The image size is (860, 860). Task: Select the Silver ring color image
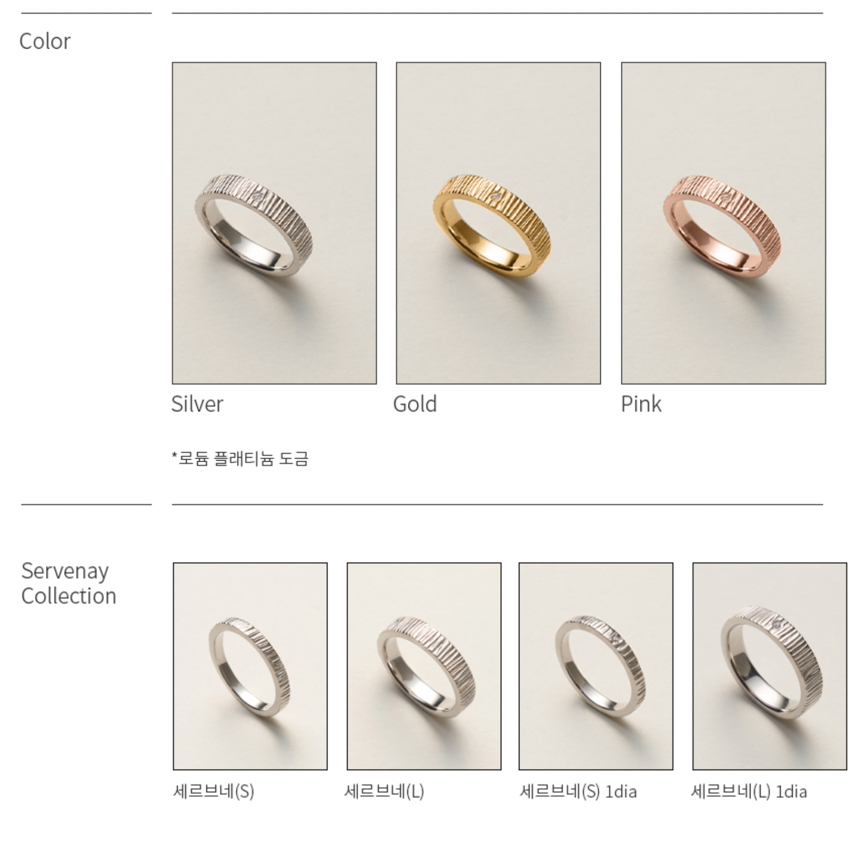coord(274,223)
